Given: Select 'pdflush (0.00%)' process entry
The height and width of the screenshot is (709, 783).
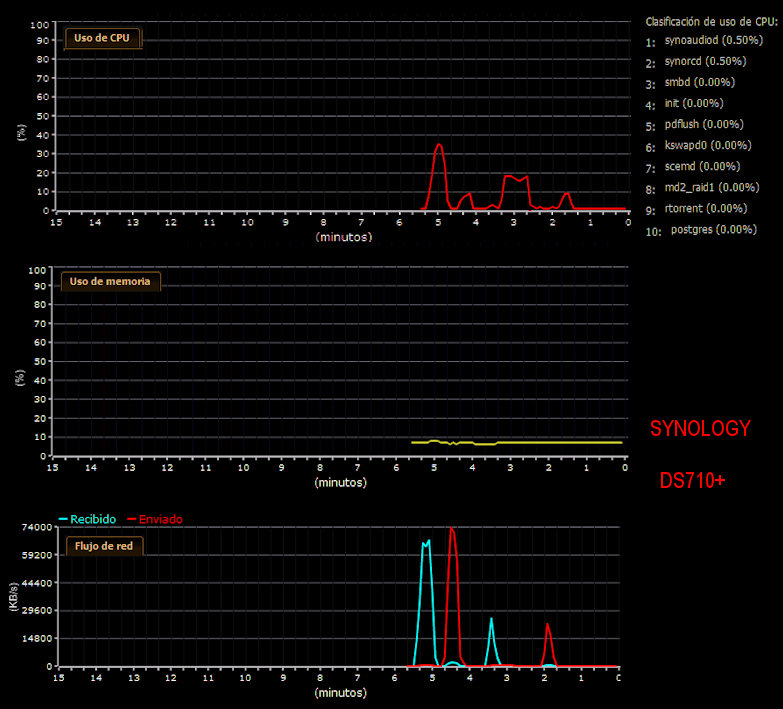Looking at the screenshot, I should click(x=704, y=124).
